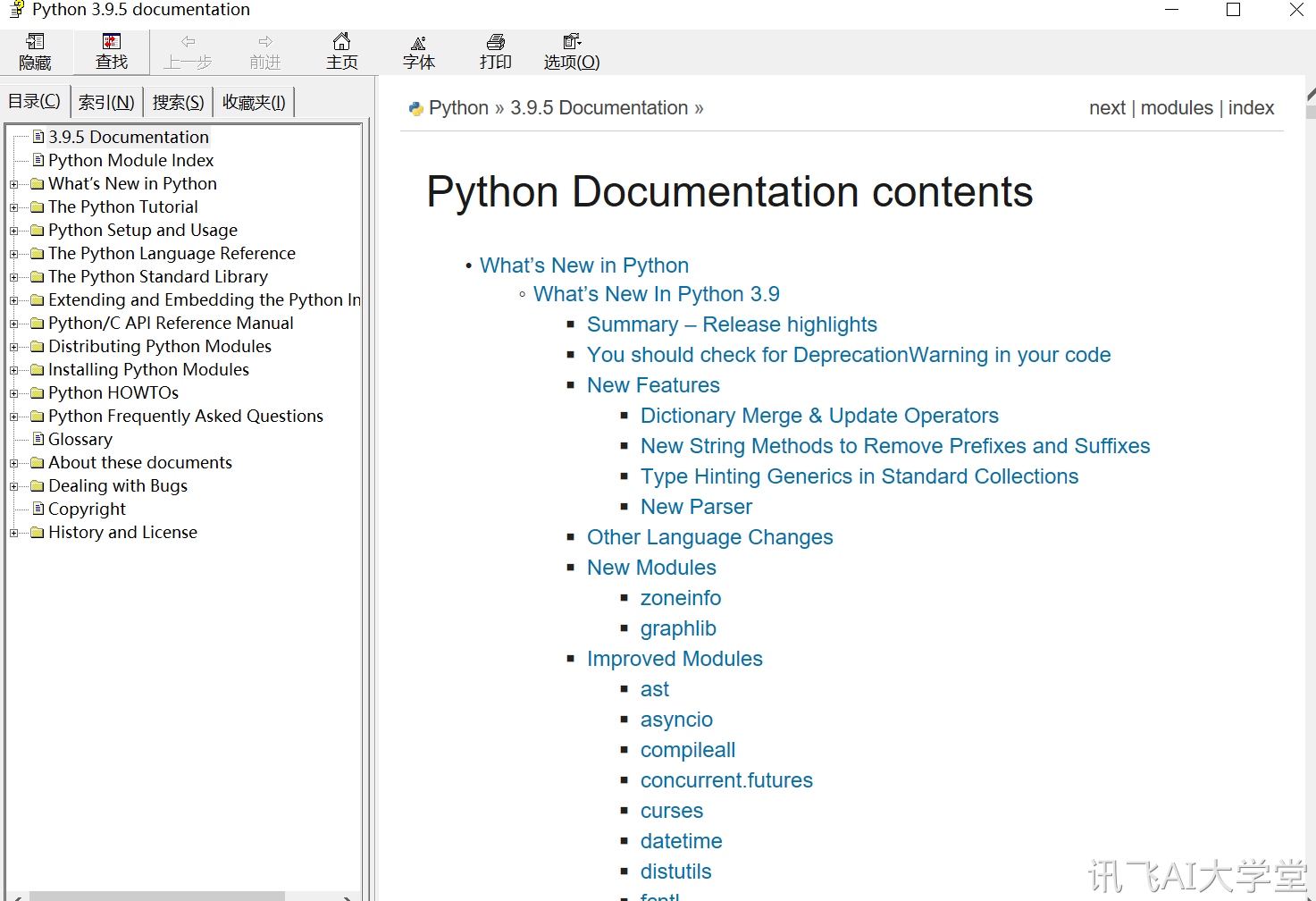Expand Python Setup and Usage node
Image resolution: width=1316 pixels, height=901 pixels.
pyautogui.click(x=13, y=231)
